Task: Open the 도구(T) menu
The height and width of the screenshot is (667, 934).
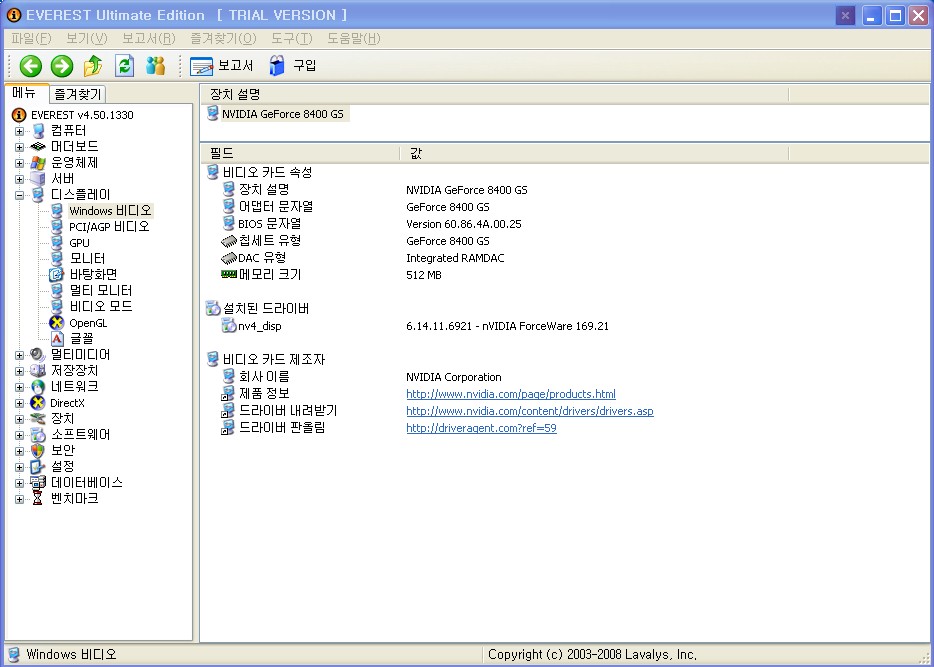Action: click(291, 39)
